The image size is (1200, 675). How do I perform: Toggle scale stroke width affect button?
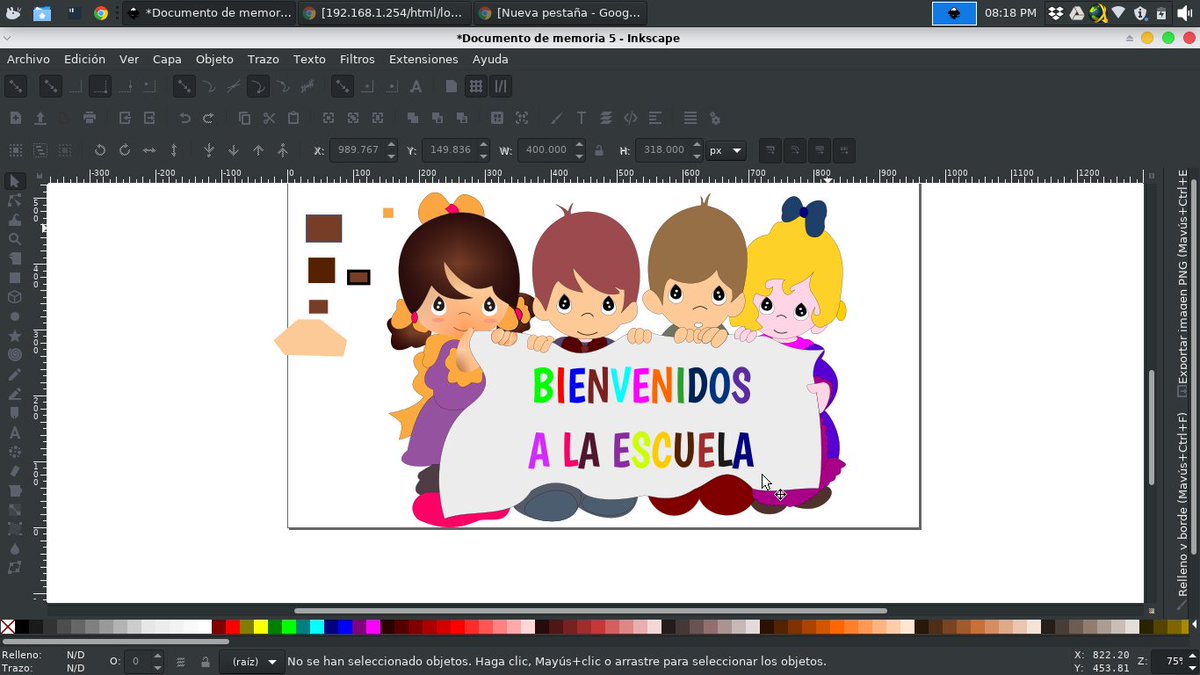click(770, 150)
